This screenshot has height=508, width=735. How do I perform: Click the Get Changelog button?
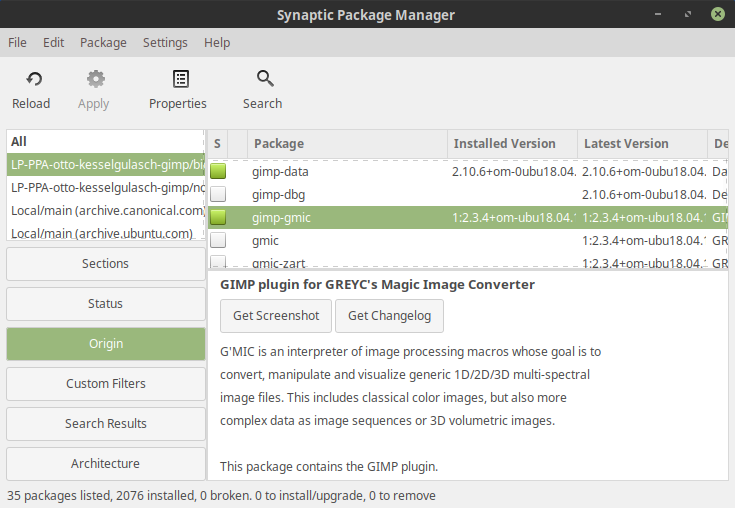coord(390,316)
